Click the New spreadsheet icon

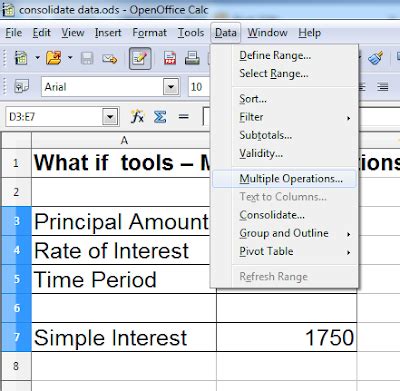pos(21,58)
